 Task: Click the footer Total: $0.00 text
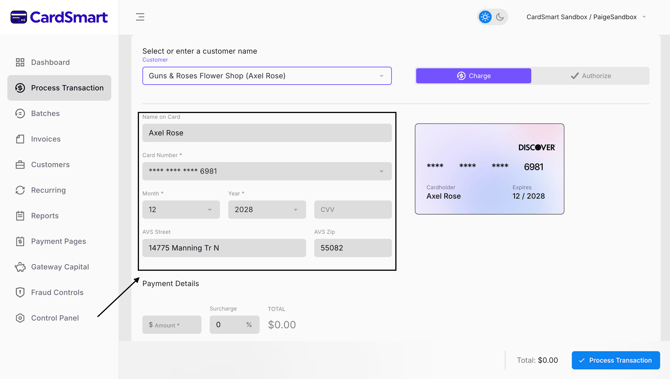tap(537, 361)
